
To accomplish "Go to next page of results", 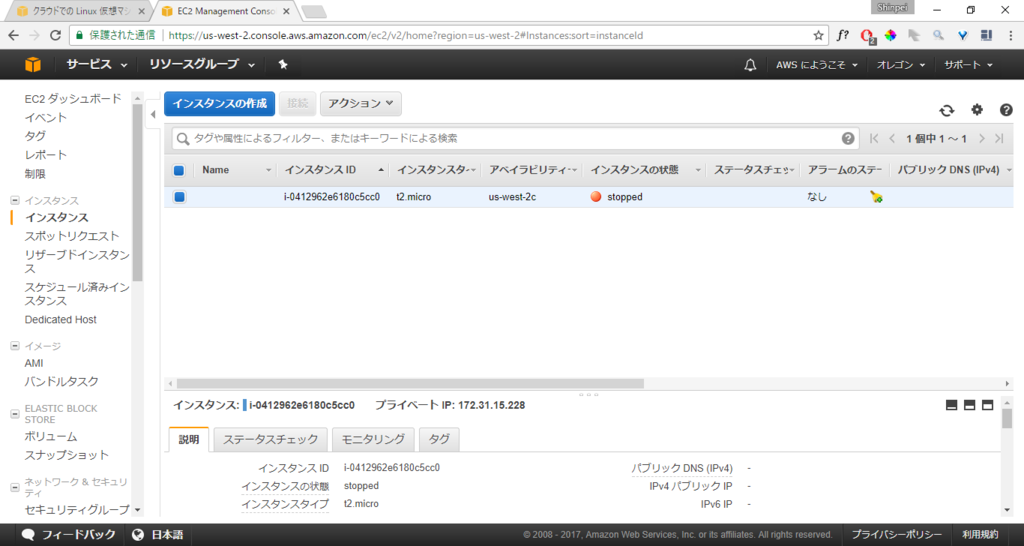I will [x=981, y=138].
